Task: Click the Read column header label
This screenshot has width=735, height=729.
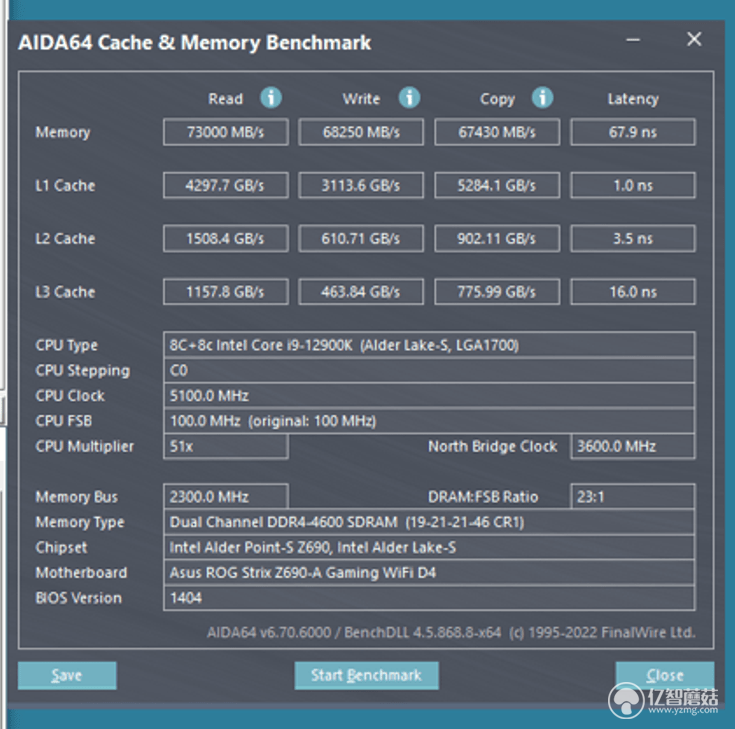Action: point(225,99)
